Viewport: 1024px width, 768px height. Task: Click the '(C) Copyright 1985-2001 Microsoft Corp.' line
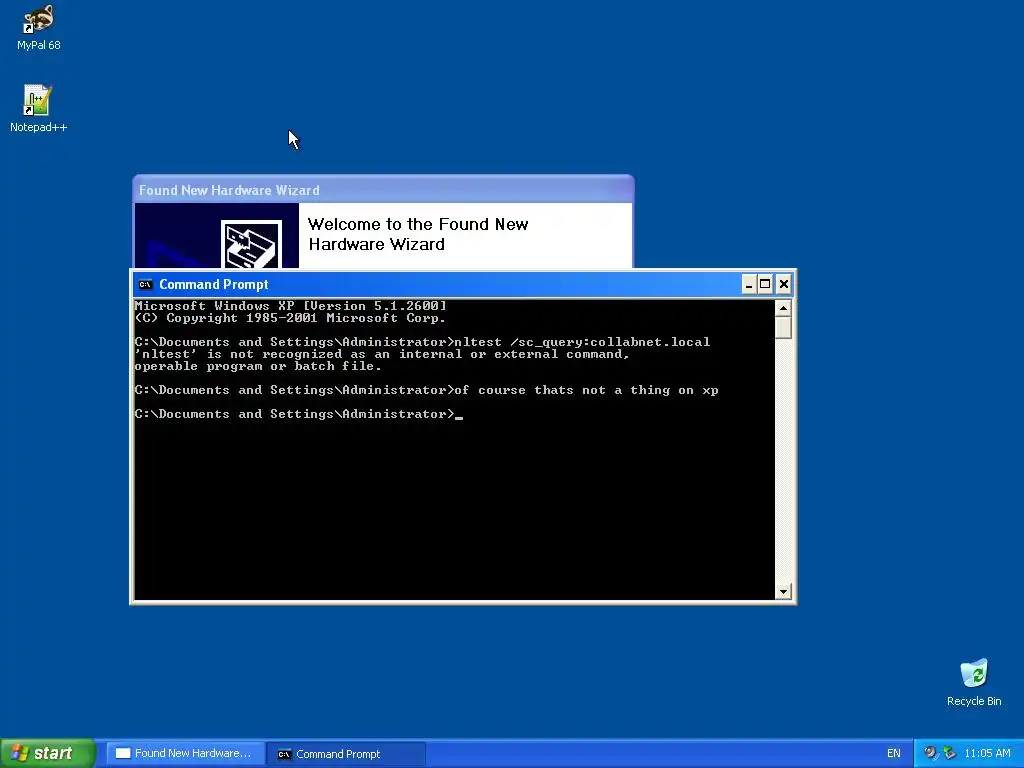(x=290, y=318)
